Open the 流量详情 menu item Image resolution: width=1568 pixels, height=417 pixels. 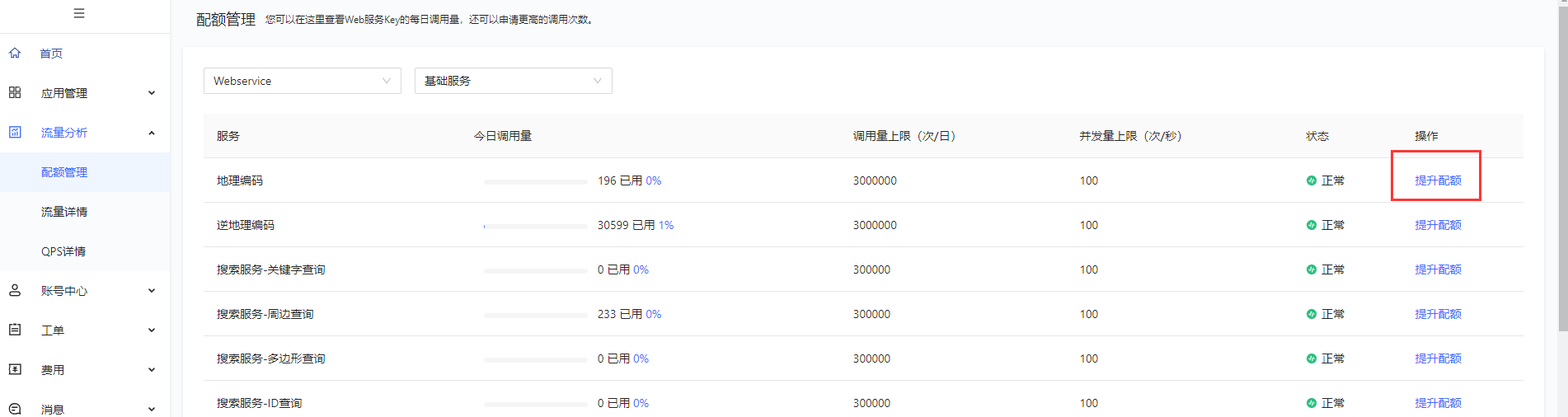click(64, 212)
